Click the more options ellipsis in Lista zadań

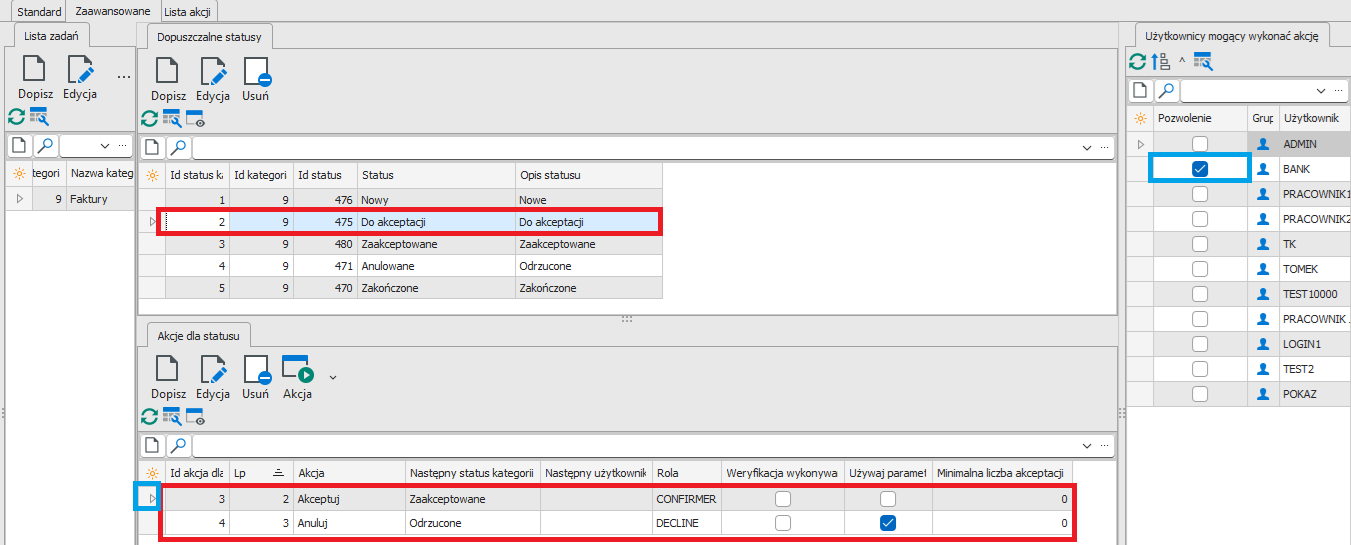124,76
